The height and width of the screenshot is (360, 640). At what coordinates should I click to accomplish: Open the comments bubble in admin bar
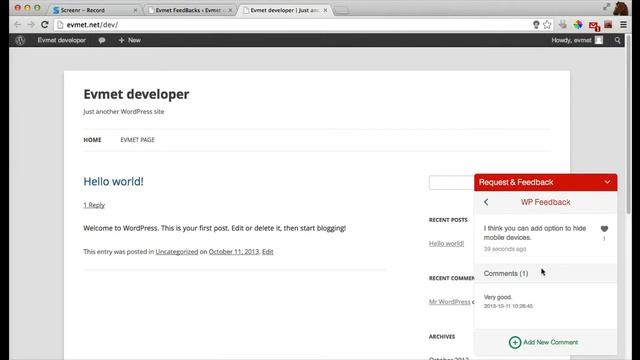tap(102, 40)
